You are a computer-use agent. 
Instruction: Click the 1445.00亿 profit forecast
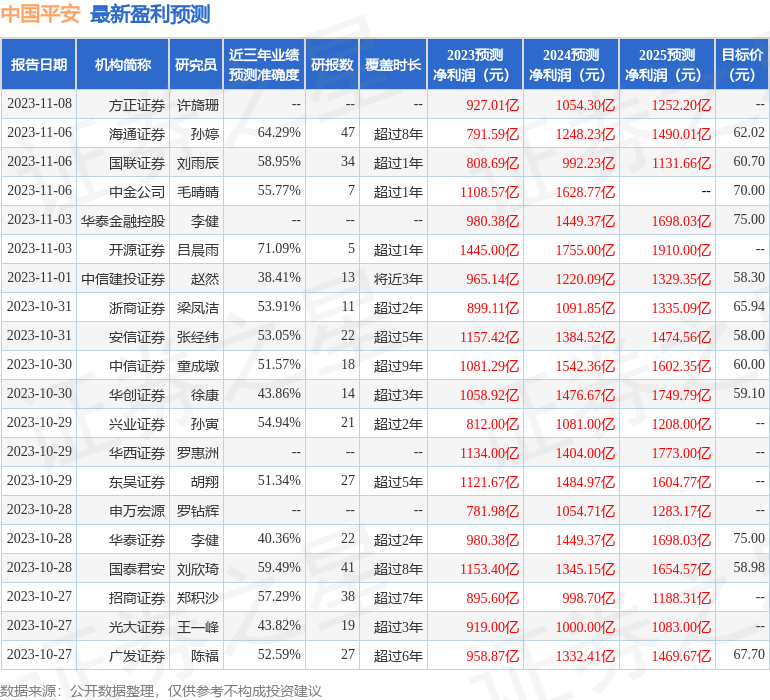click(x=489, y=250)
